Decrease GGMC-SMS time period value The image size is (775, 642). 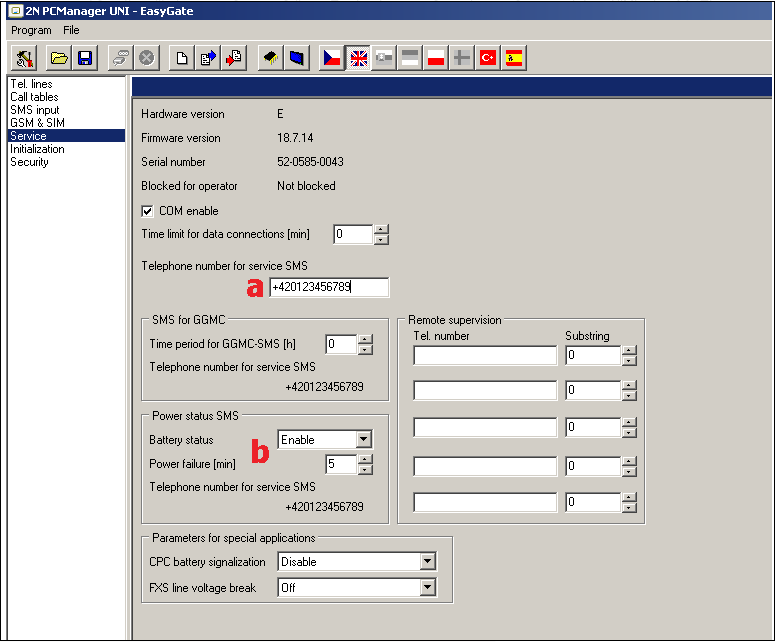pyautogui.click(x=365, y=350)
